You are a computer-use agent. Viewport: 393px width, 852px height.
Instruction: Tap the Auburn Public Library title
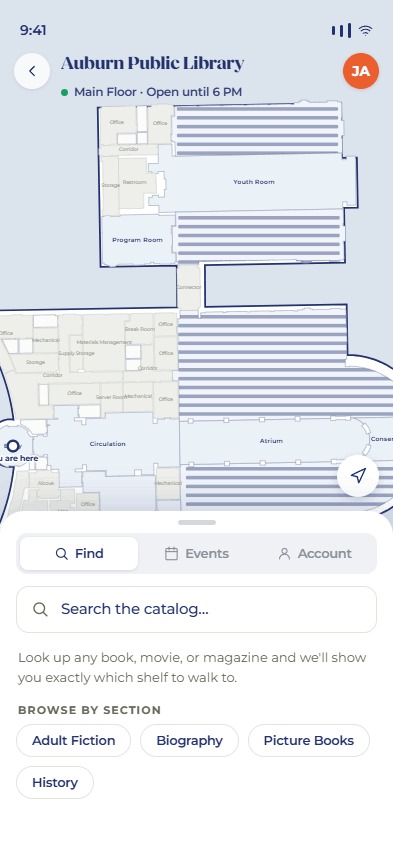click(x=152, y=64)
